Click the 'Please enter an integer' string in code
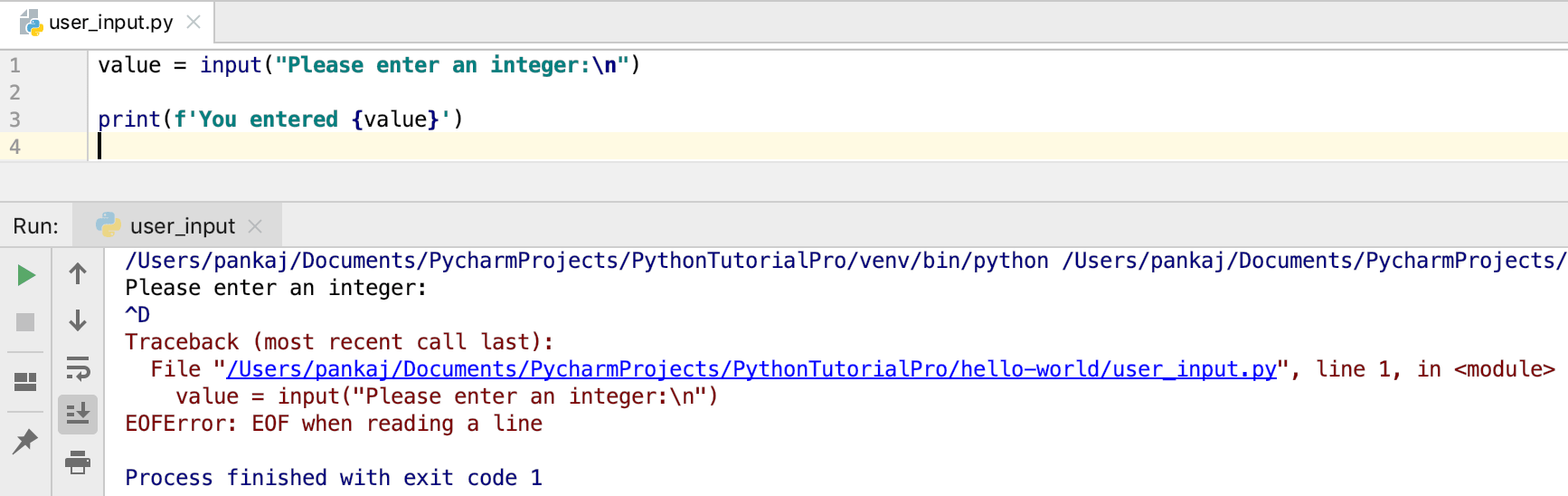The height and width of the screenshot is (496, 1568). click(x=452, y=65)
